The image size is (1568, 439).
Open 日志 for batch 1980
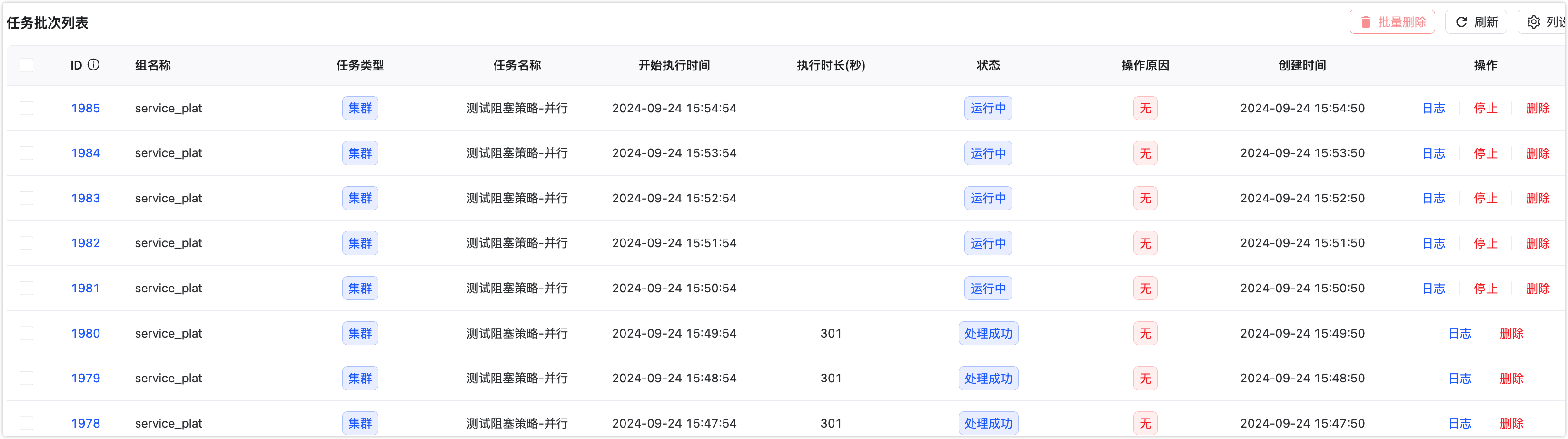pyautogui.click(x=1459, y=333)
